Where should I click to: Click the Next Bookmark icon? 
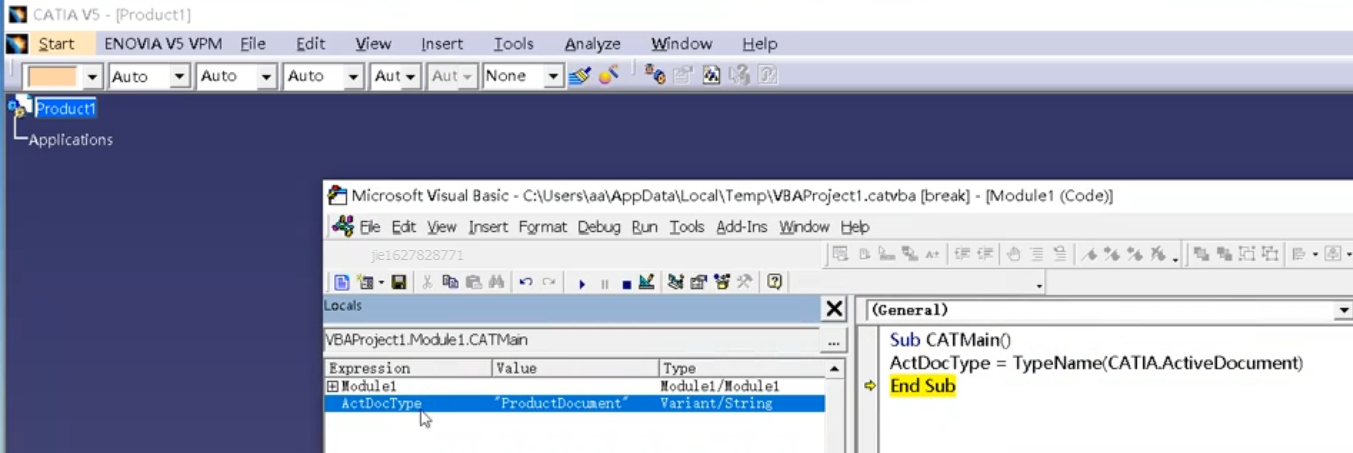point(1112,255)
